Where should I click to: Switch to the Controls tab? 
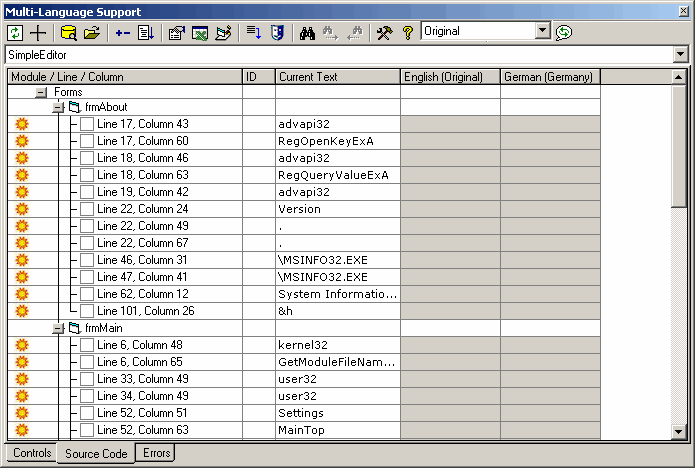(x=32, y=453)
